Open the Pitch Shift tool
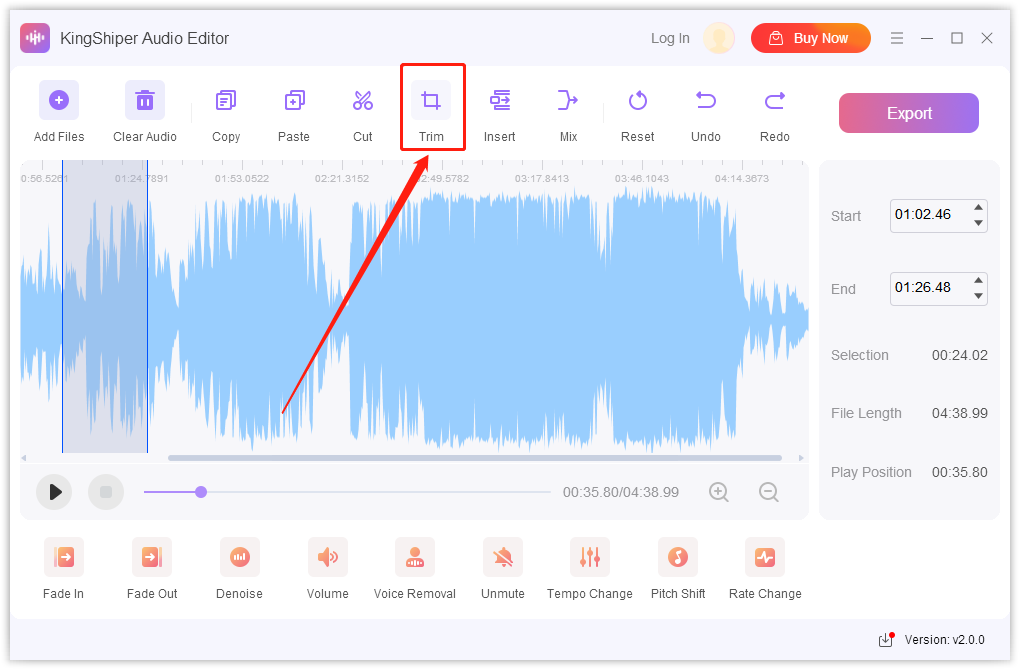Screen dimensions: 1020x670 tap(678, 557)
